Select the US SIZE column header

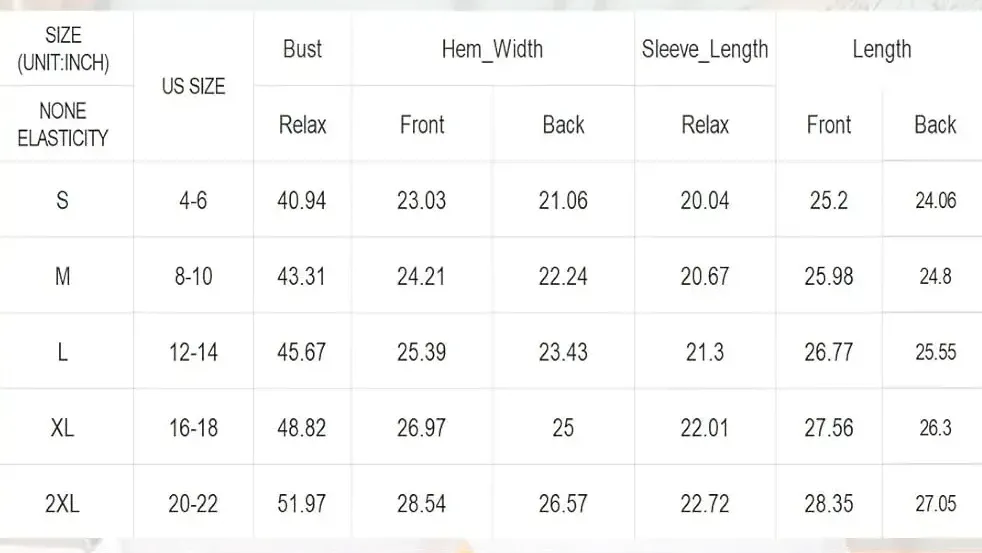click(193, 86)
